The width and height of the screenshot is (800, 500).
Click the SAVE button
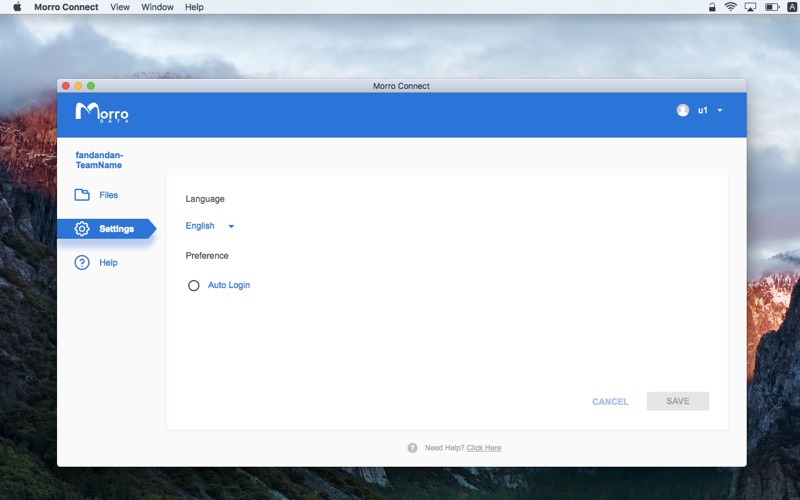678,401
